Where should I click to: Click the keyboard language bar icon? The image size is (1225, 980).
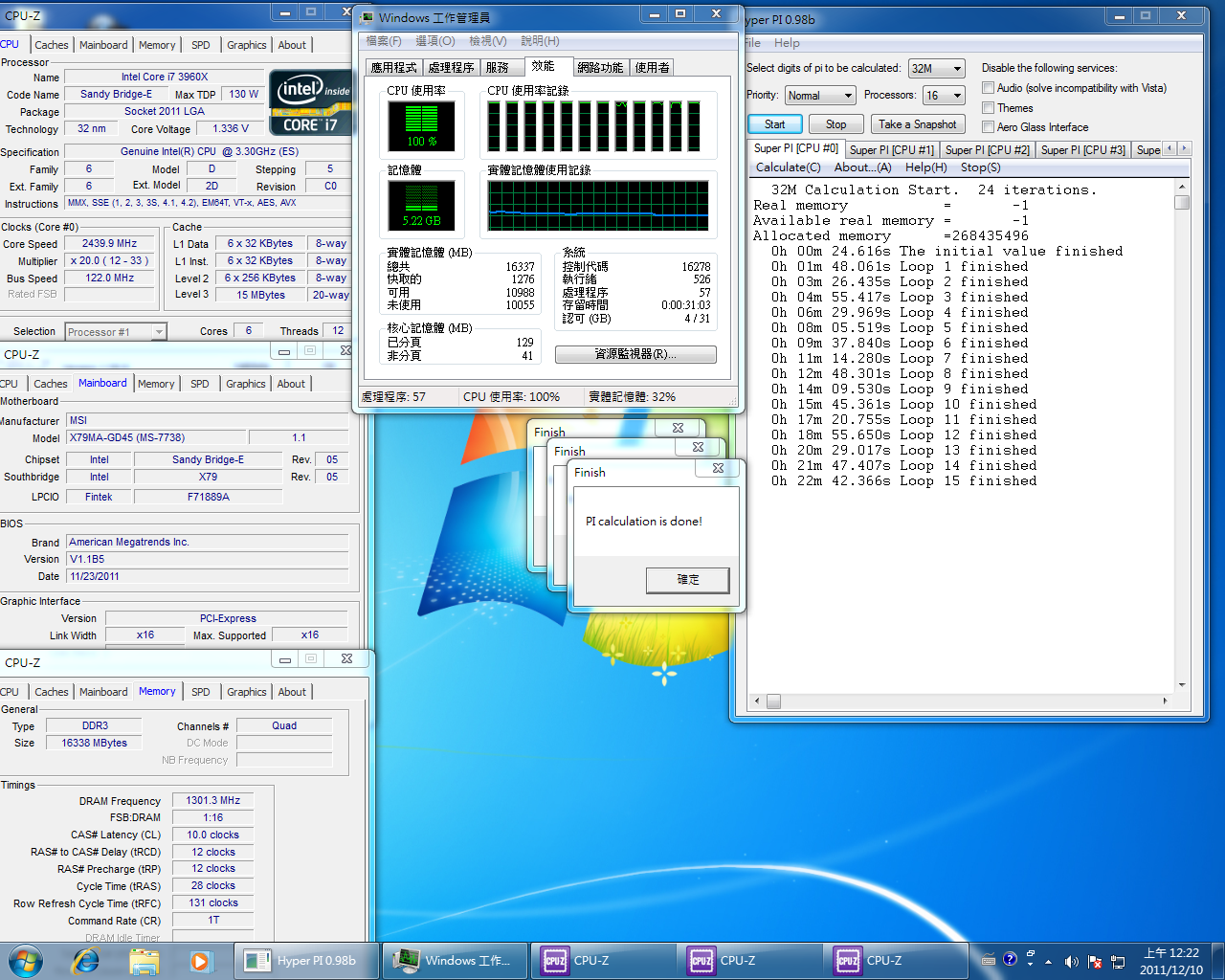click(989, 960)
